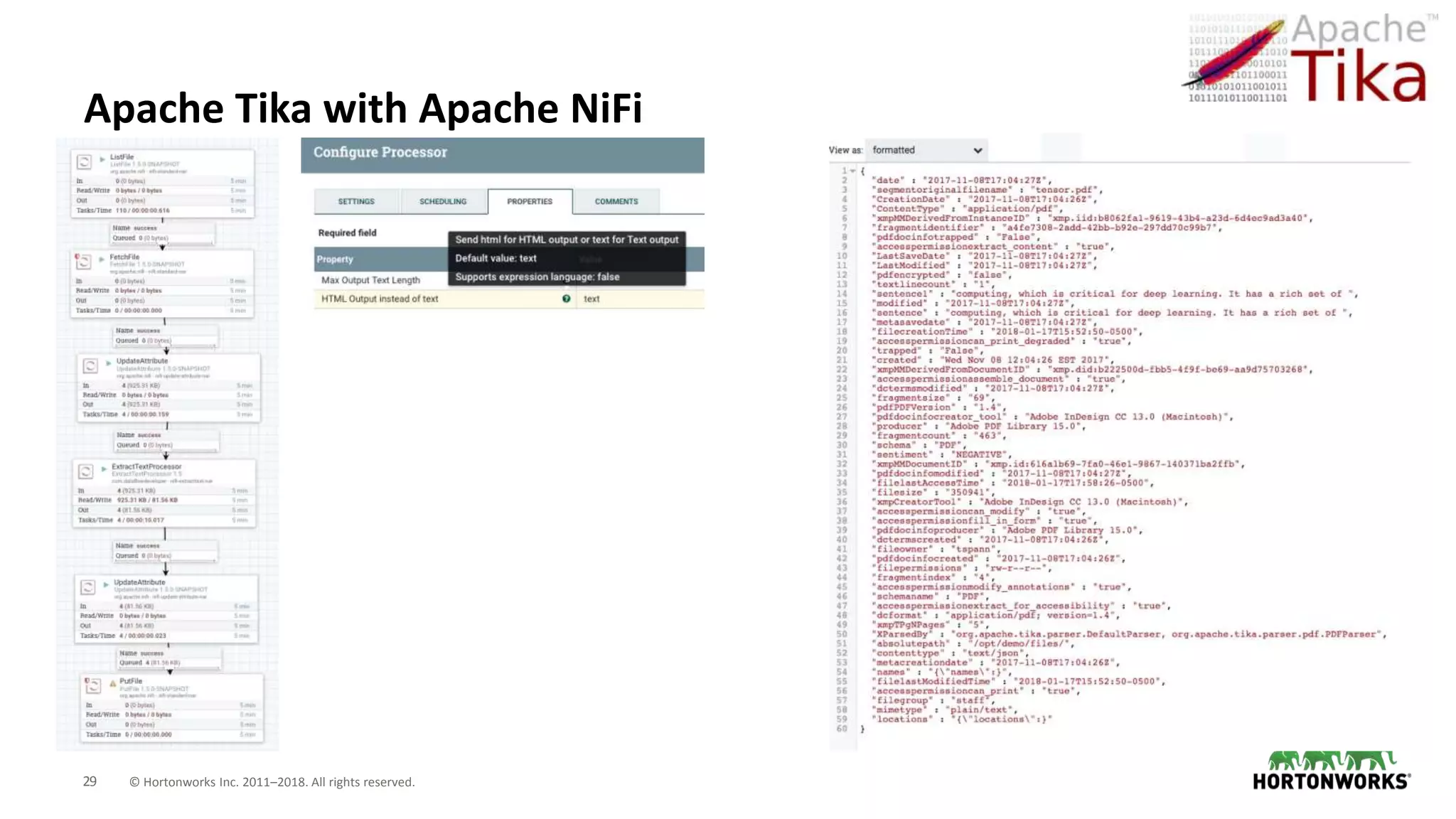Click the PutFile warning triangle icon

112,683
